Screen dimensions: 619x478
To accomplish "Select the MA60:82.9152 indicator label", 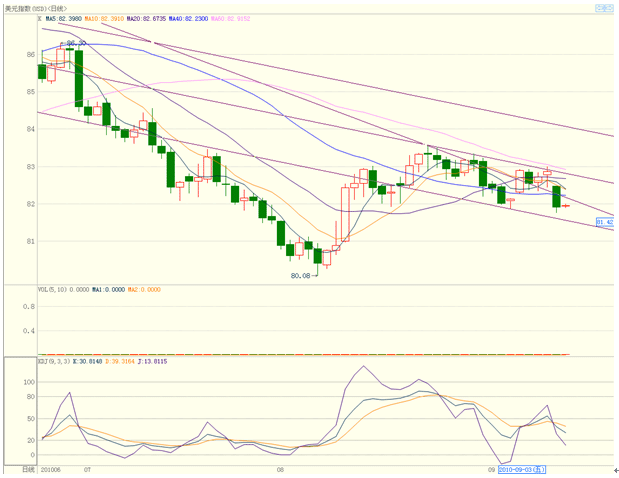I will click(231, 19).
